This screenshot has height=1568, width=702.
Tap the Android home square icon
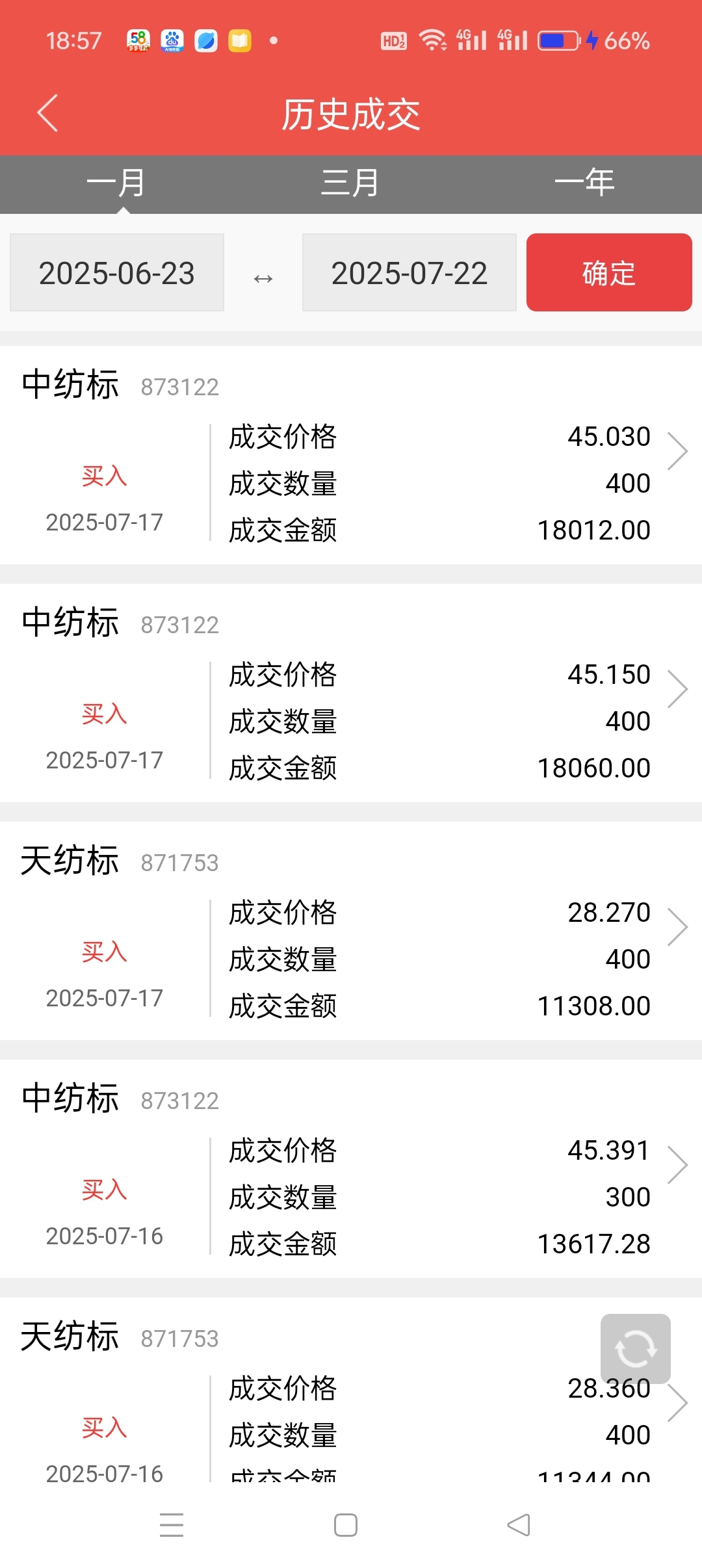(346, 1524)
